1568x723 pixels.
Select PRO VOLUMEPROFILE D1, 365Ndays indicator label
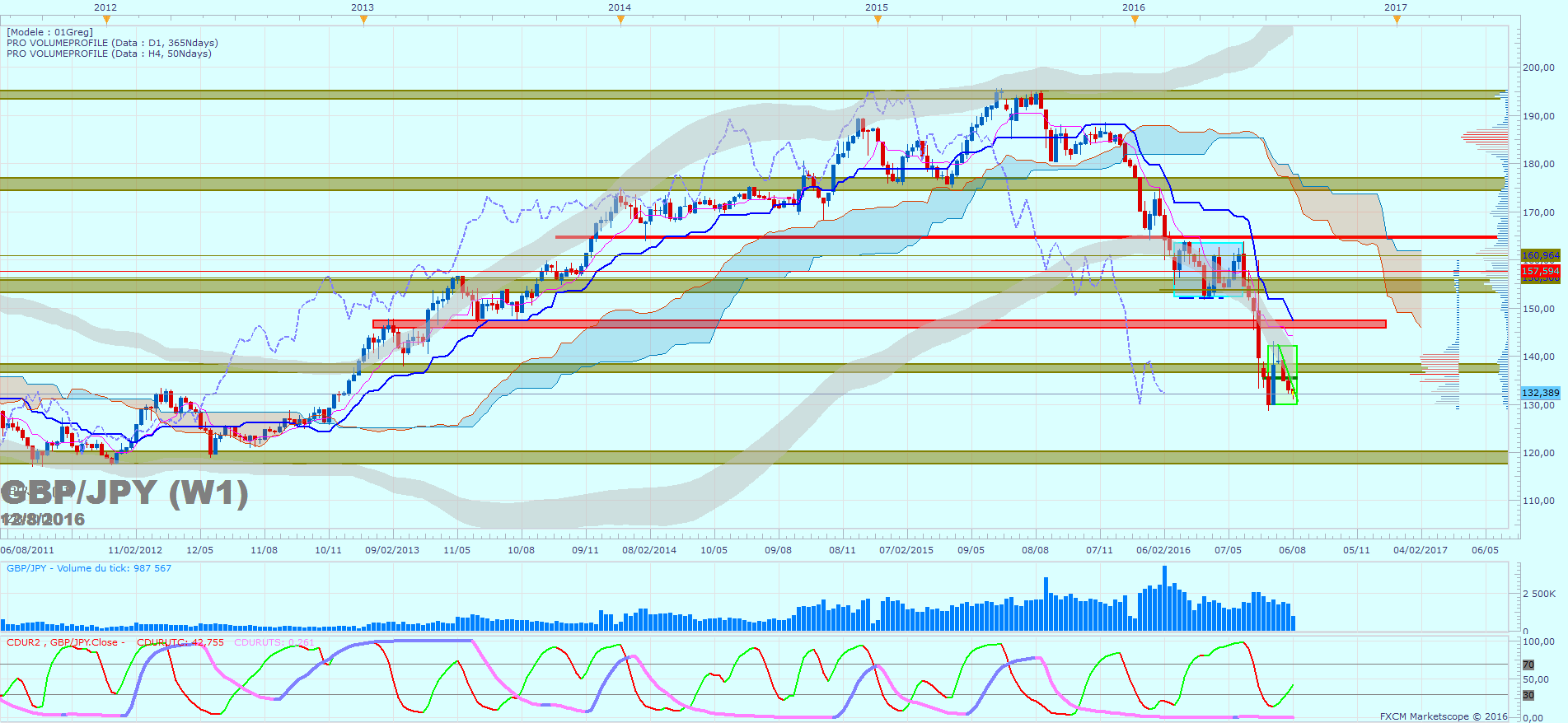coord(112,43)
